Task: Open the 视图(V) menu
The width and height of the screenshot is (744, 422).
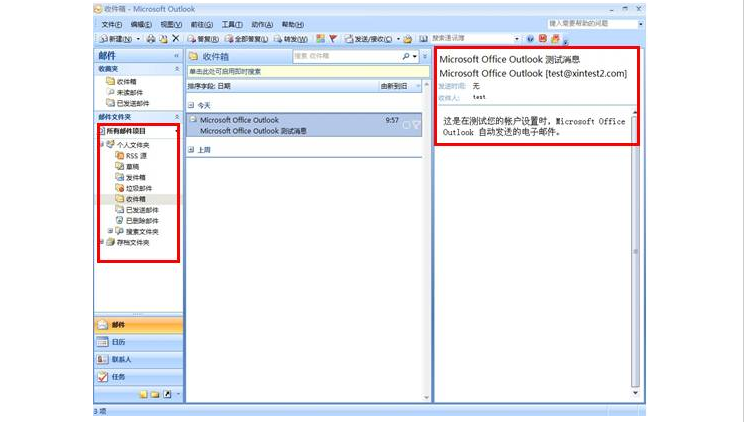Action: tap(171, 24)
